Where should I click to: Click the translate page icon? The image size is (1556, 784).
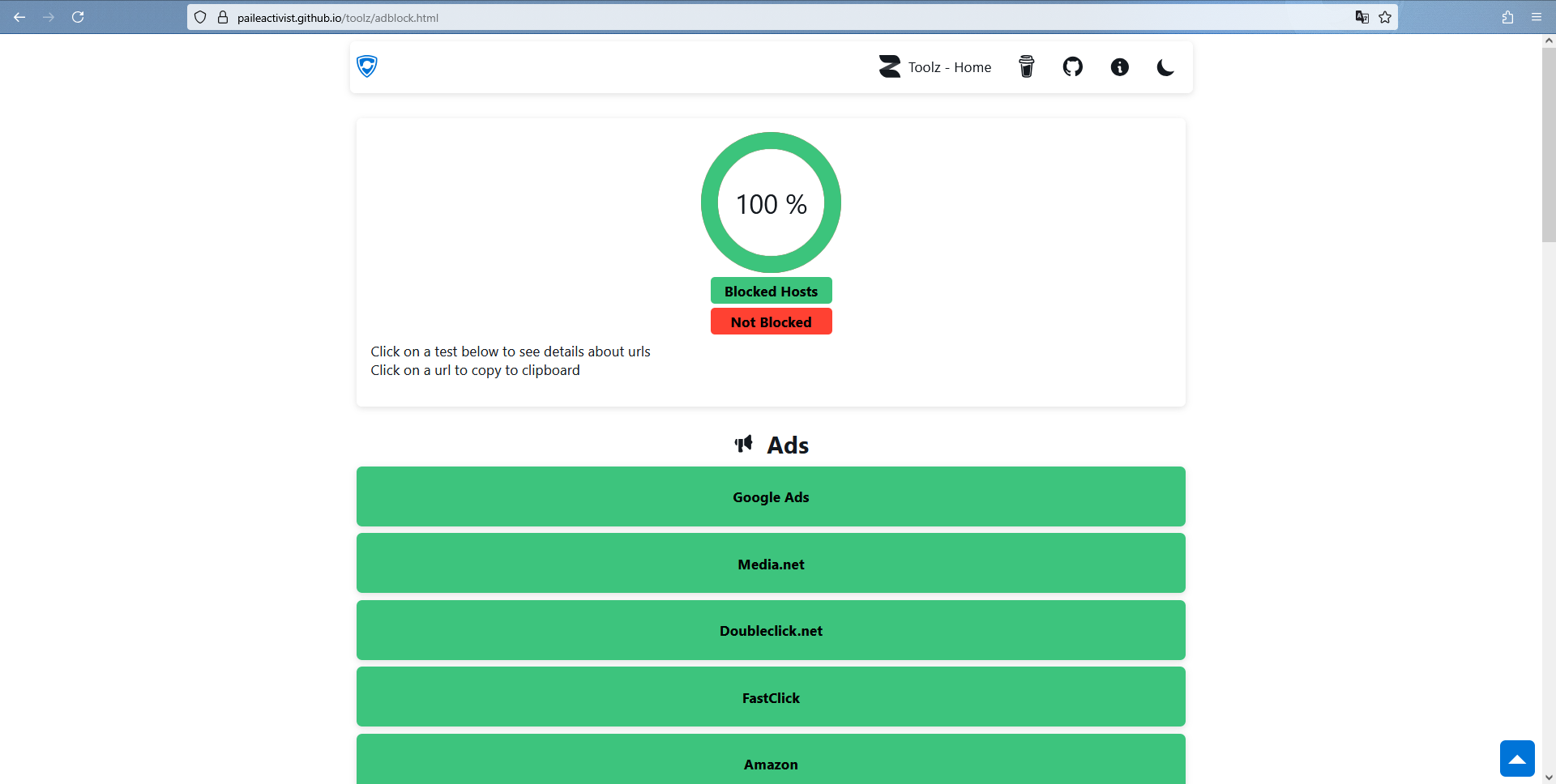tap(1362, 17)
